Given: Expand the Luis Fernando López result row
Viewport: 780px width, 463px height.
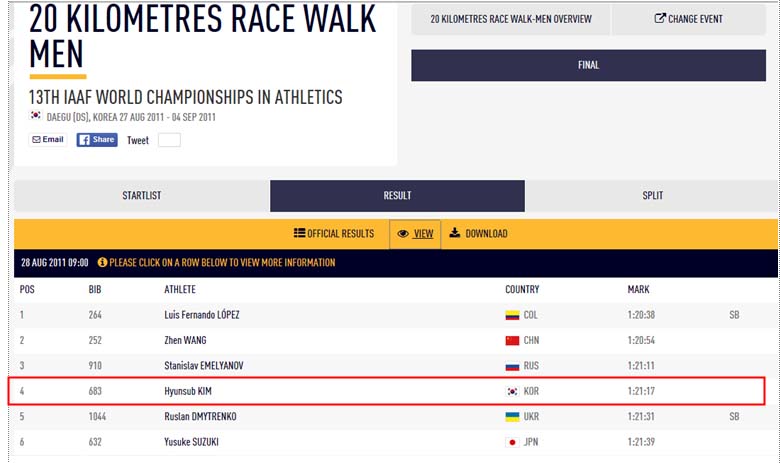Looking at the screenshot, I should (x=396, y=315).
